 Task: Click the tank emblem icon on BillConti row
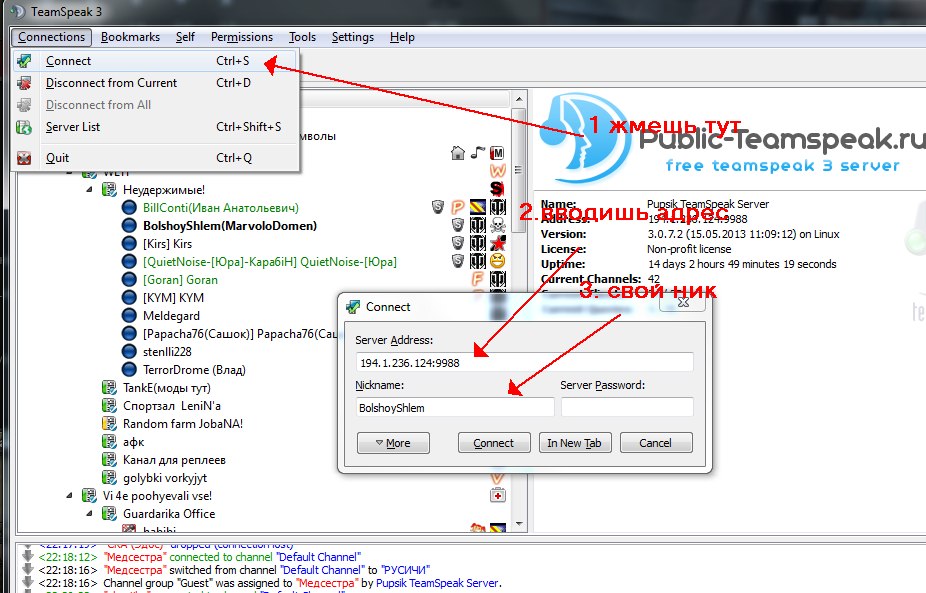[498, 207]
